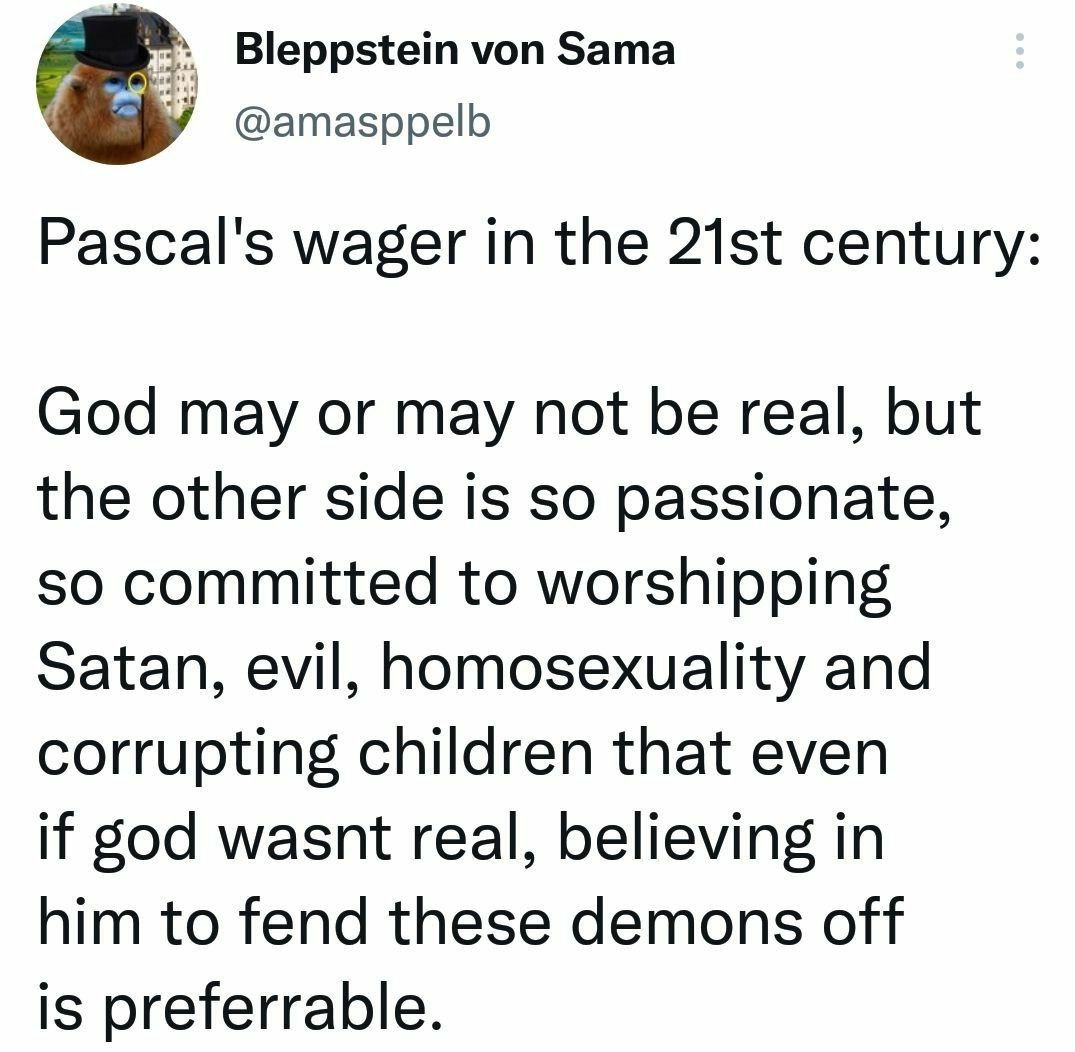Image resolution: width=1075 pixels, height=1052 pixels.
Task: Open the monkey profile avatar
Action: 115,84
